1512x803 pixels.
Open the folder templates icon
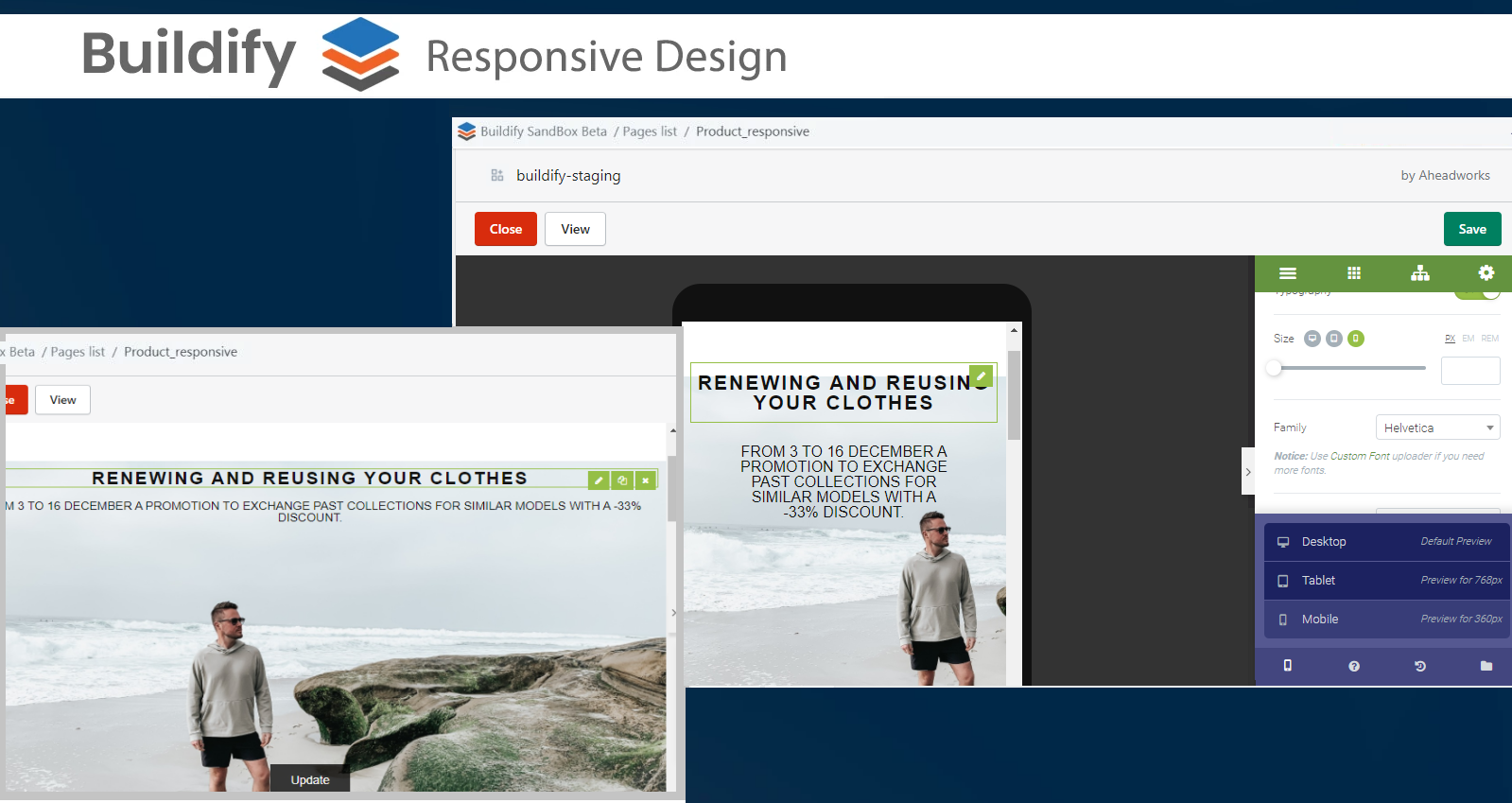(1486, 666)
